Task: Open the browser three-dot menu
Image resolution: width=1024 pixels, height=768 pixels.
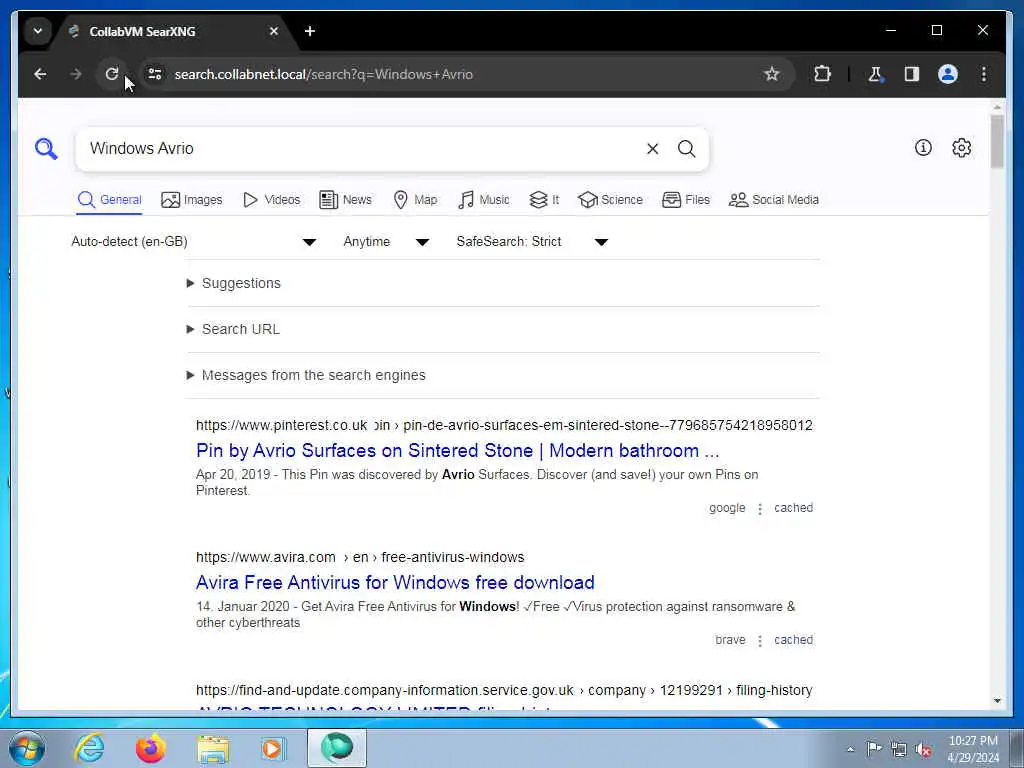Action: tap(984, 74)
